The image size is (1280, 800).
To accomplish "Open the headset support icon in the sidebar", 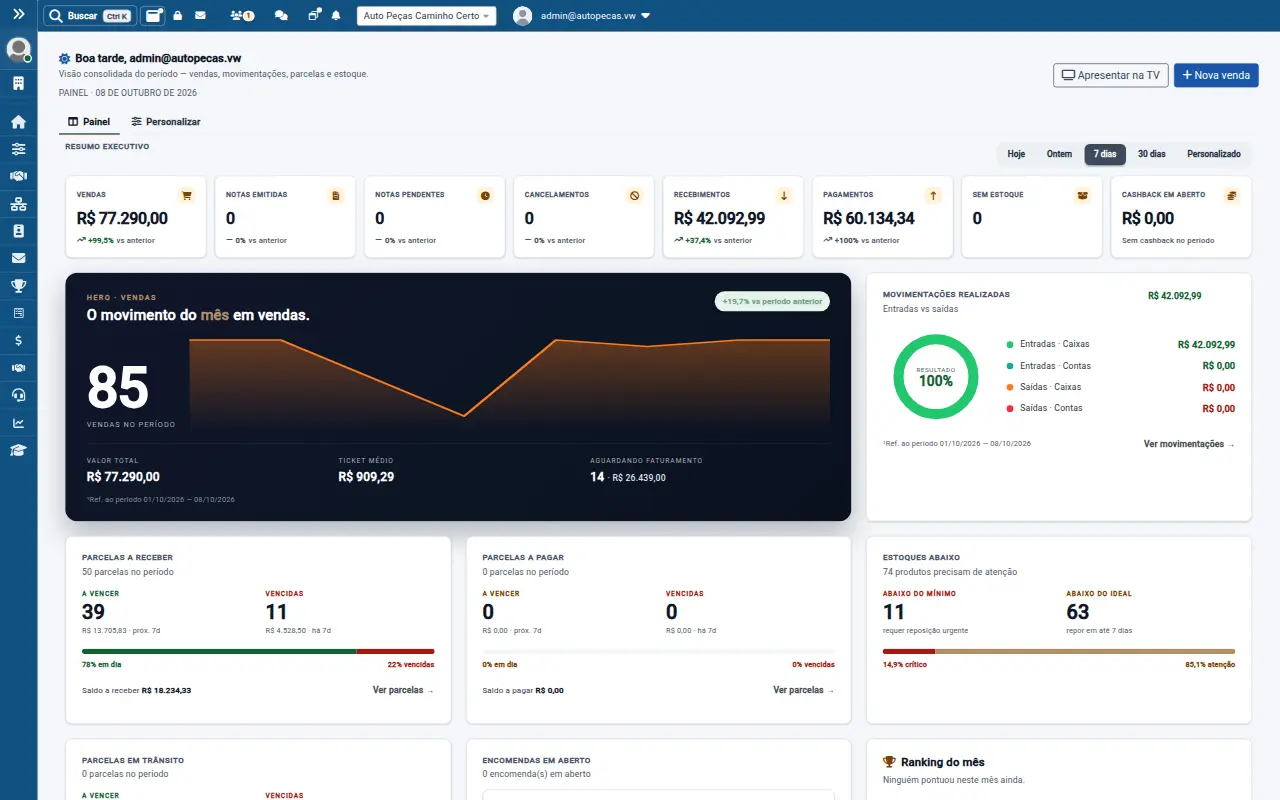I will point(18,395).
